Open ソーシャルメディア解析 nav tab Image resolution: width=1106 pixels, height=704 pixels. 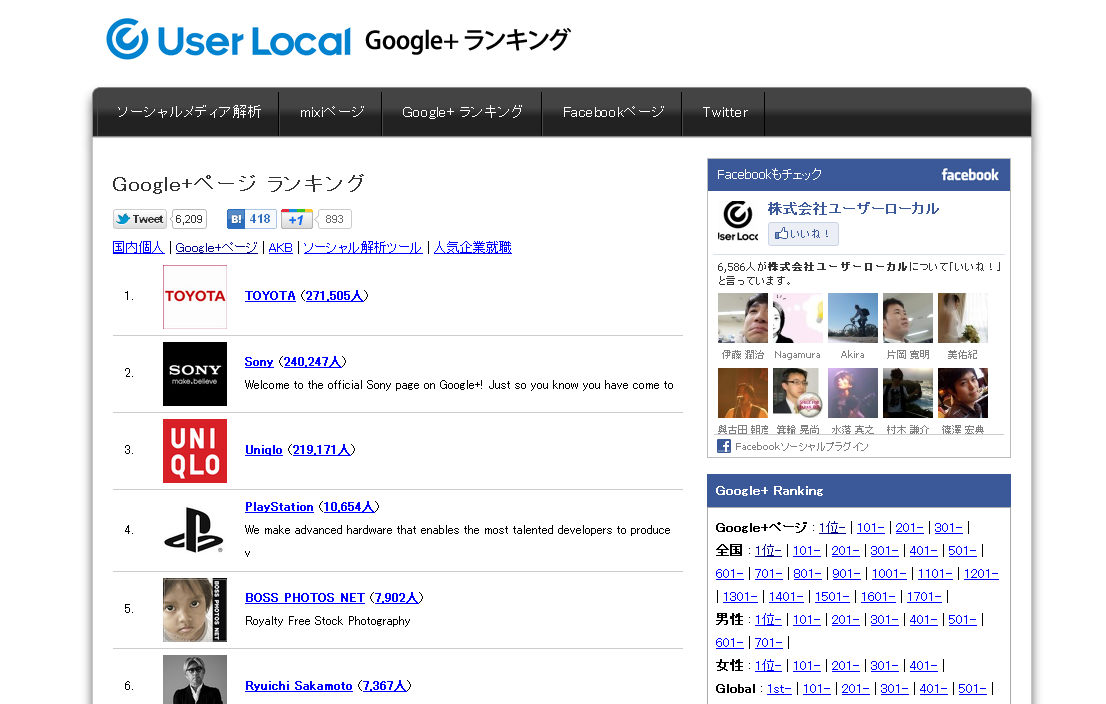pos(188,112)
